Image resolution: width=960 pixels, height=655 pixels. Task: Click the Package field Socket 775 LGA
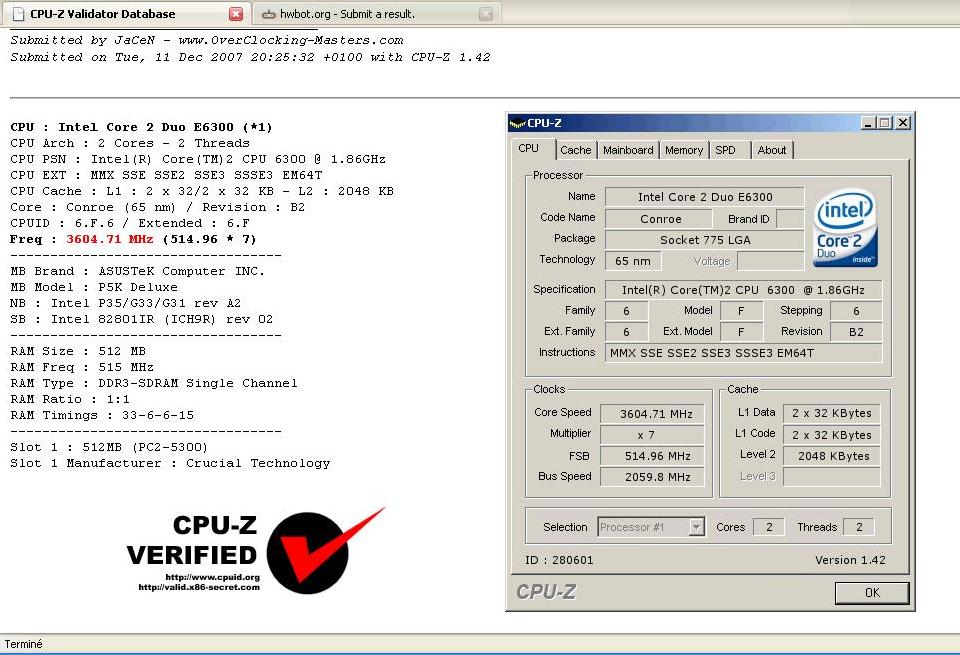pos(704,240)
